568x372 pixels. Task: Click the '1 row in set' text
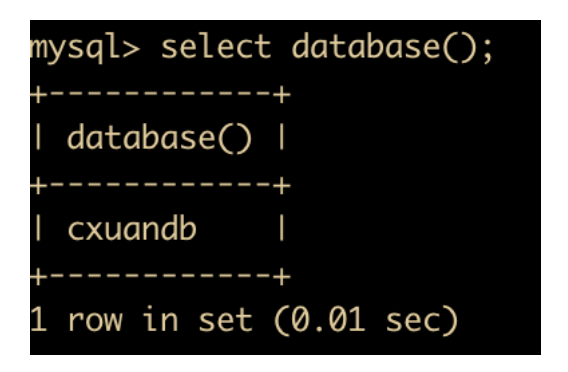(x=141, y=319)
